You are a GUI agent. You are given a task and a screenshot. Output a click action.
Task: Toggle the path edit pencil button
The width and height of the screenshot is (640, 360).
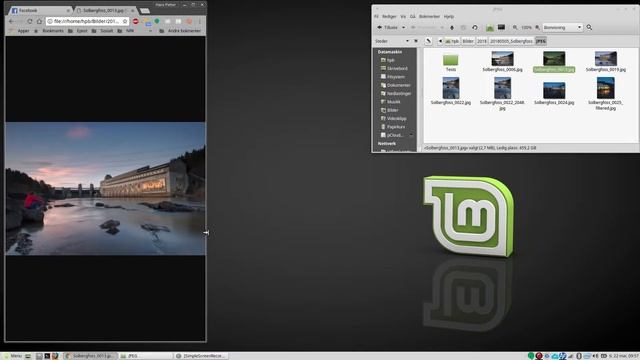click(428, 41)
